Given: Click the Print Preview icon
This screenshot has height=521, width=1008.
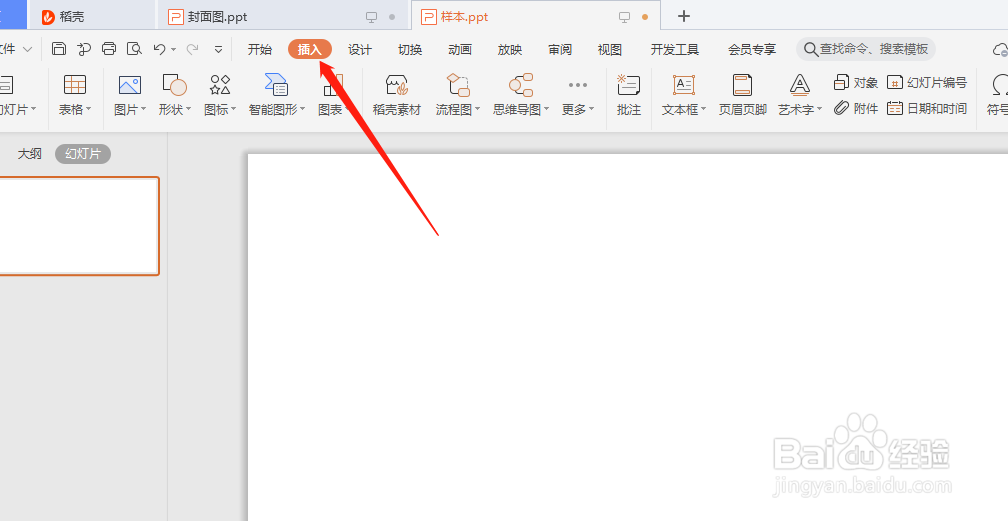Looking at the screenshot, I should point(134,49).
